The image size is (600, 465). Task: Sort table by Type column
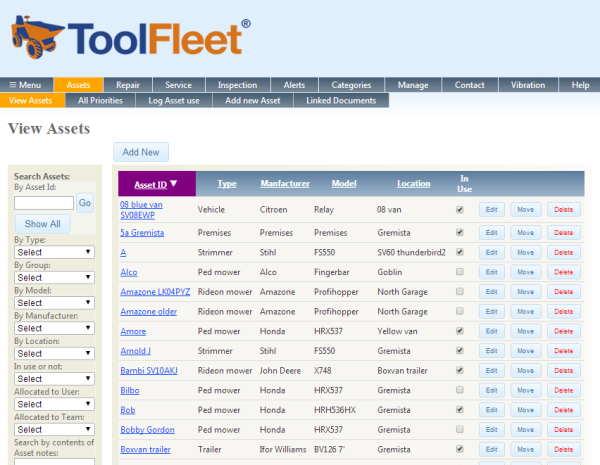(x=227, y=184)
